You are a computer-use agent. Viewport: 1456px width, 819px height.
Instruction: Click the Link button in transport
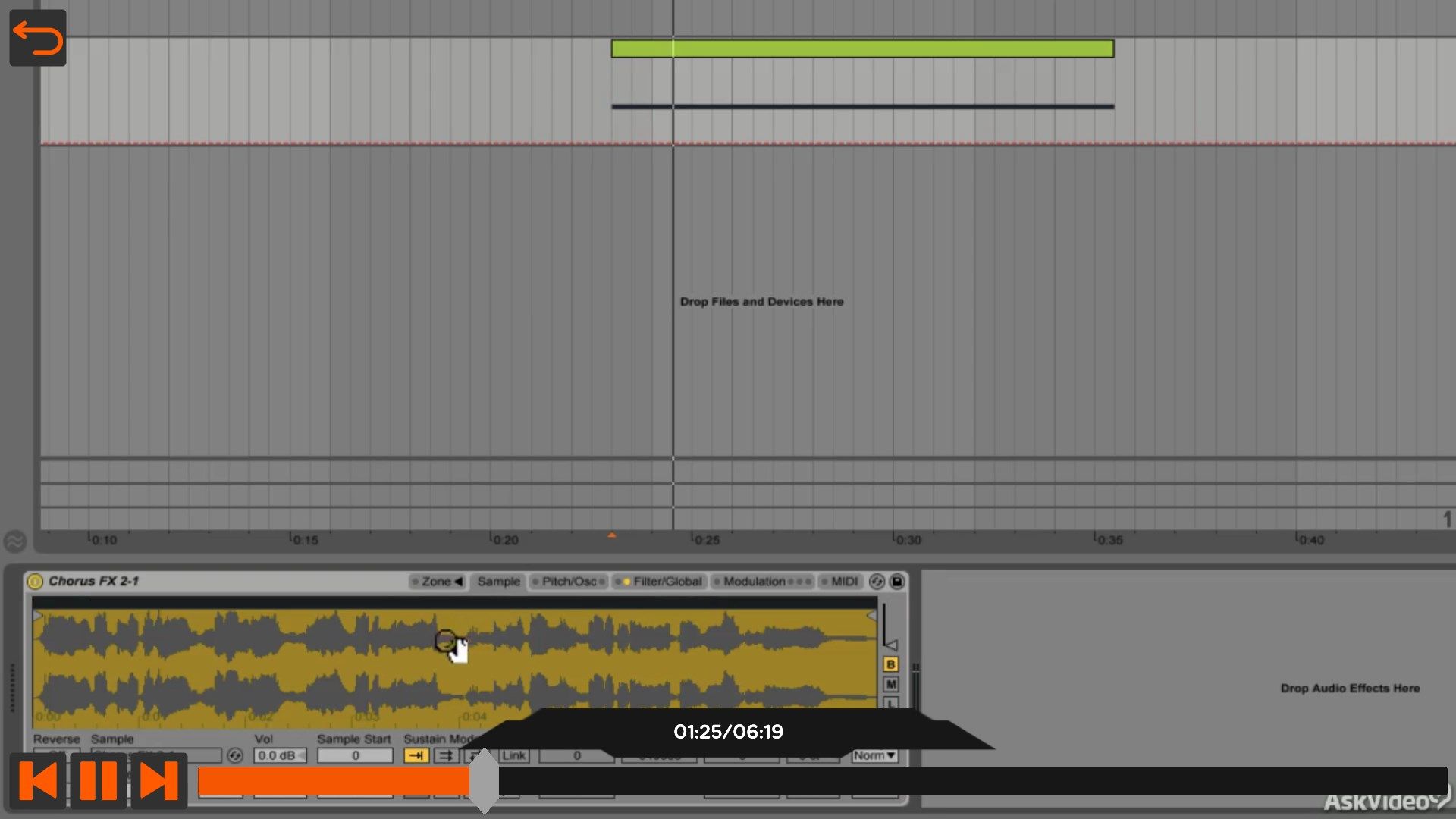(x=514, y=755)
